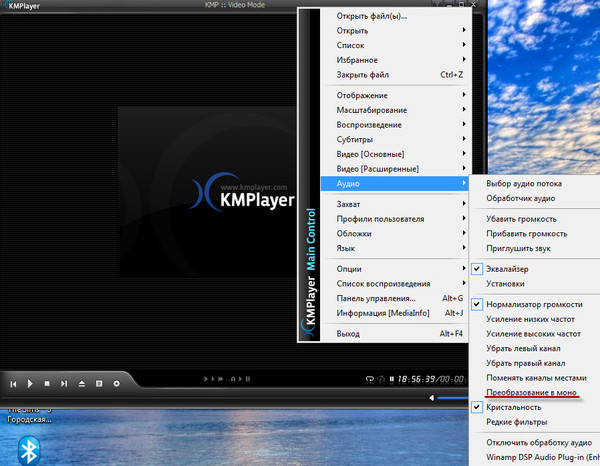The image size is (600, 466).
Task: Start playback with the Play button
Action: click(x=30, y=383)
